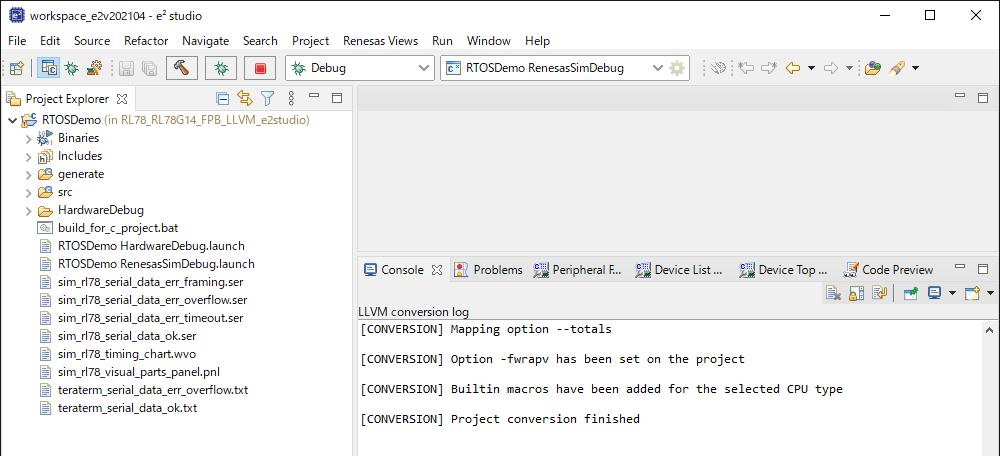1000x456 pixels.
Task: Open the Back history dropdown arrow
Action: tap(811, 68)
